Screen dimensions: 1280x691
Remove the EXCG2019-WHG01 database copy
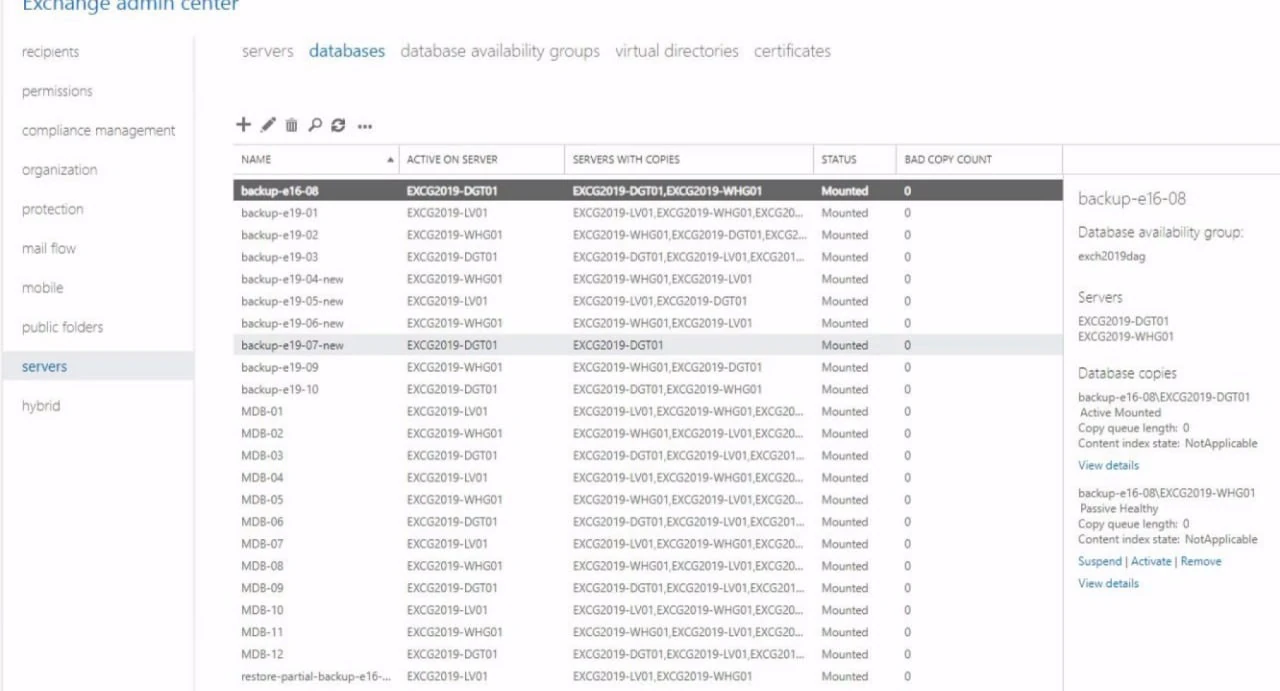1201,562
